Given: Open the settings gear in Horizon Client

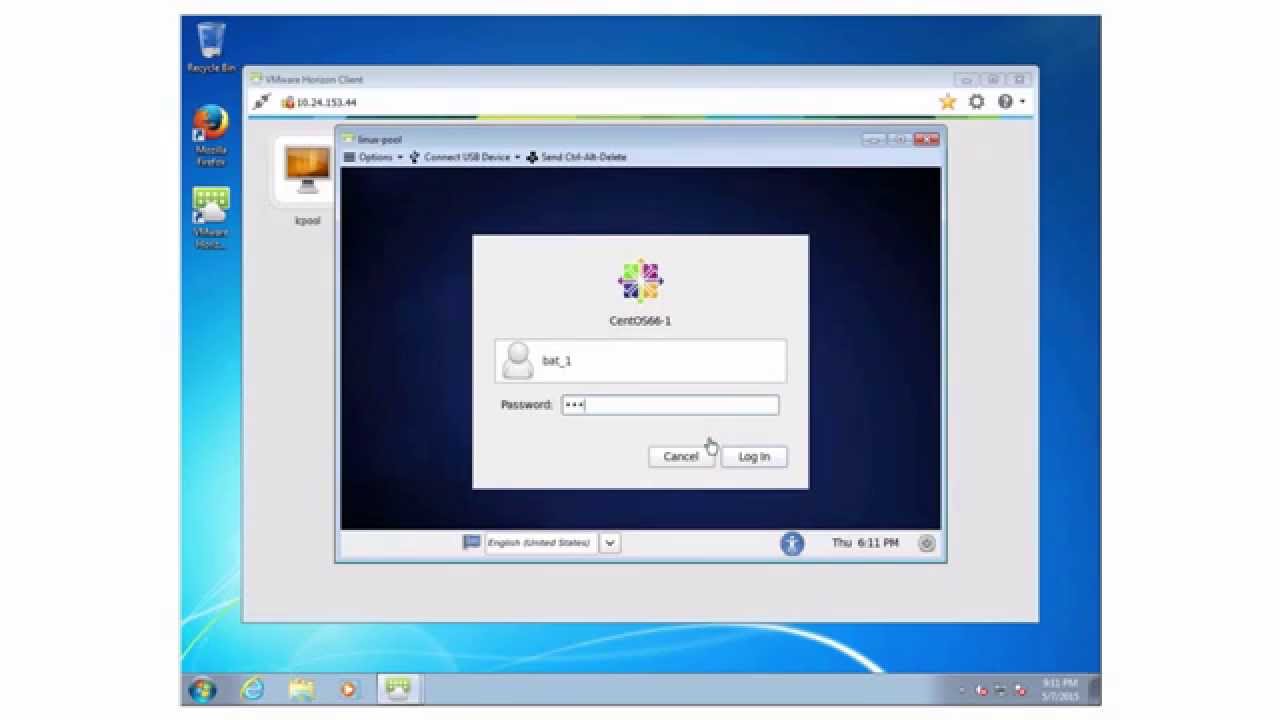Looking at the screenshot, I should coord(977,102).
